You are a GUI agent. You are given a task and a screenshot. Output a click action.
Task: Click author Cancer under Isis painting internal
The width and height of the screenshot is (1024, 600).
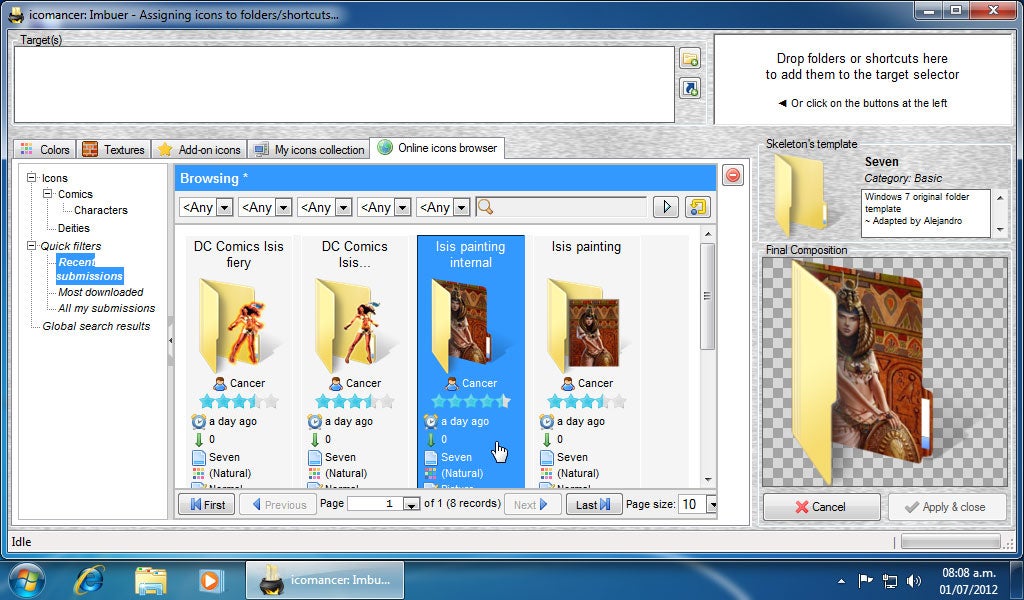(471, 383)
